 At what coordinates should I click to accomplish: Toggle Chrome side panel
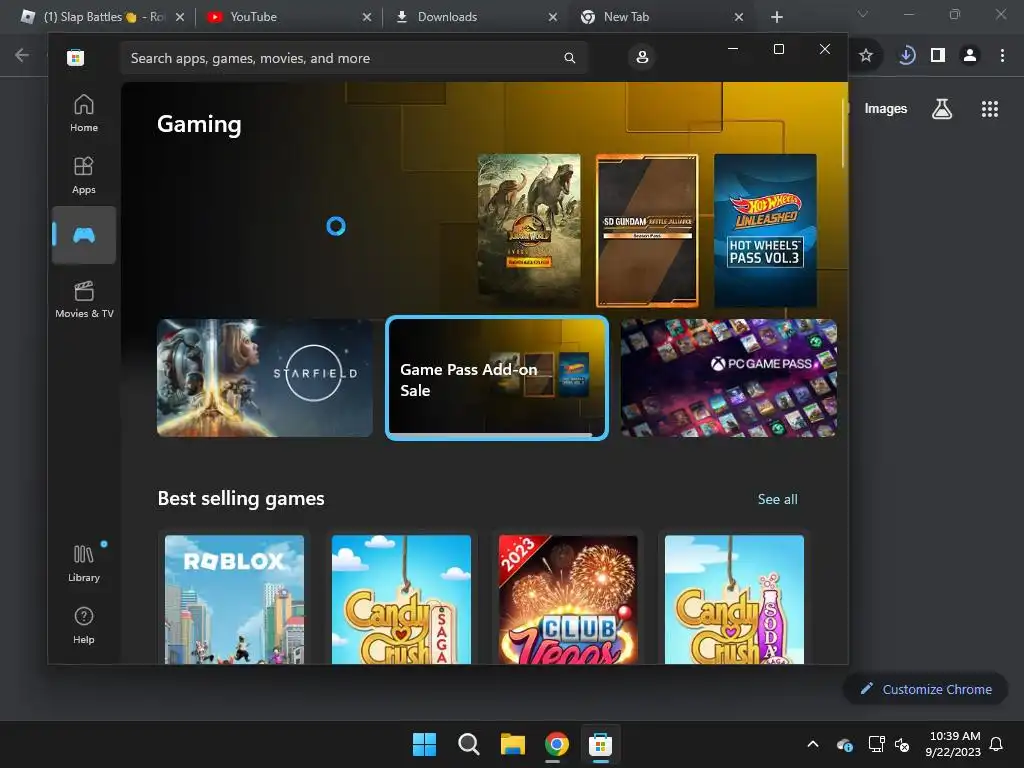938,56
